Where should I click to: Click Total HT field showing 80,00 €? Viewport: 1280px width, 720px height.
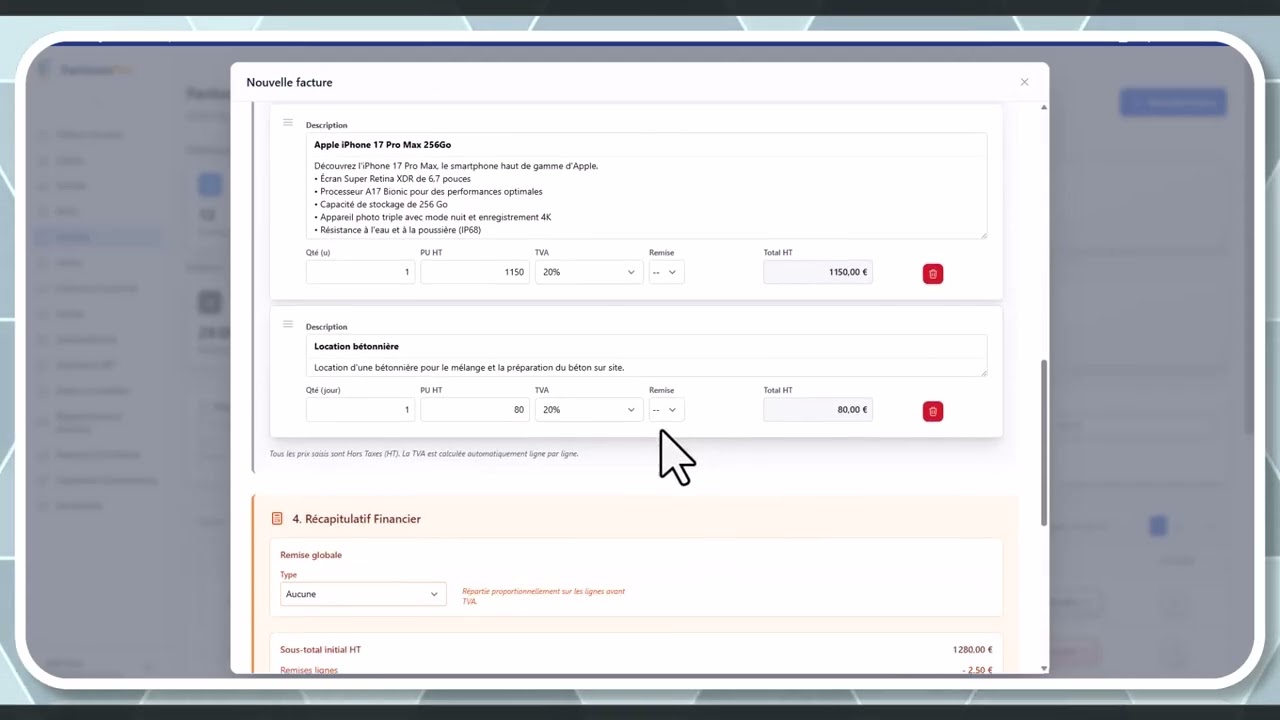pyautogui.click(x=818, y=410)
